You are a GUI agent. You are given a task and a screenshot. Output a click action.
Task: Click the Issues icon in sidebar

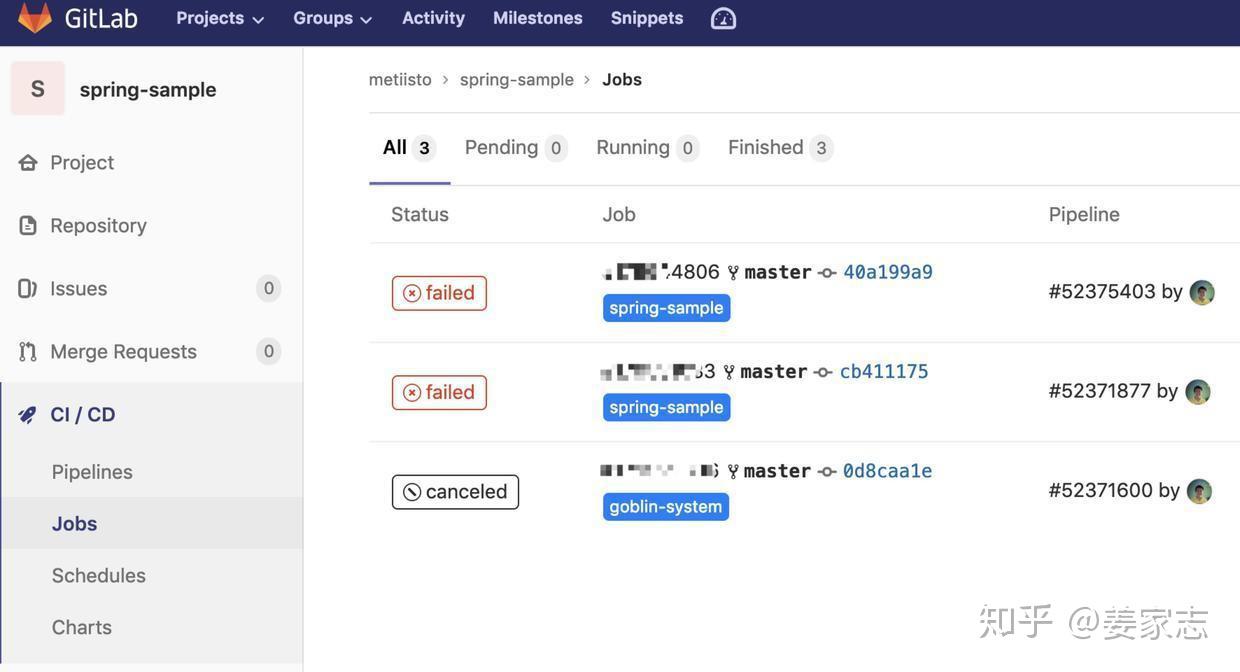point(28,288)
